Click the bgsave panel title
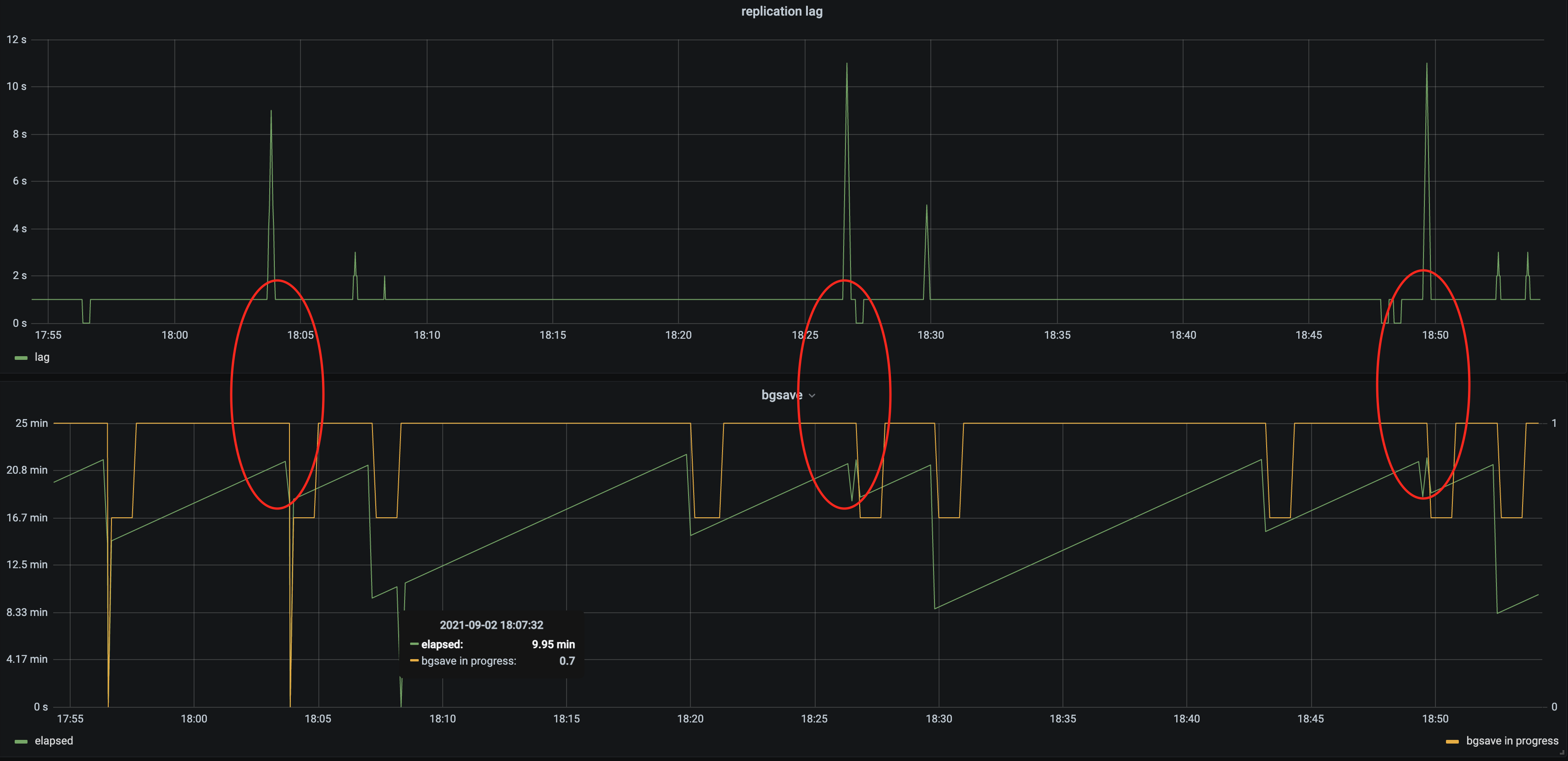This screenshot has height=761, width=1568. tap(781, 395)
